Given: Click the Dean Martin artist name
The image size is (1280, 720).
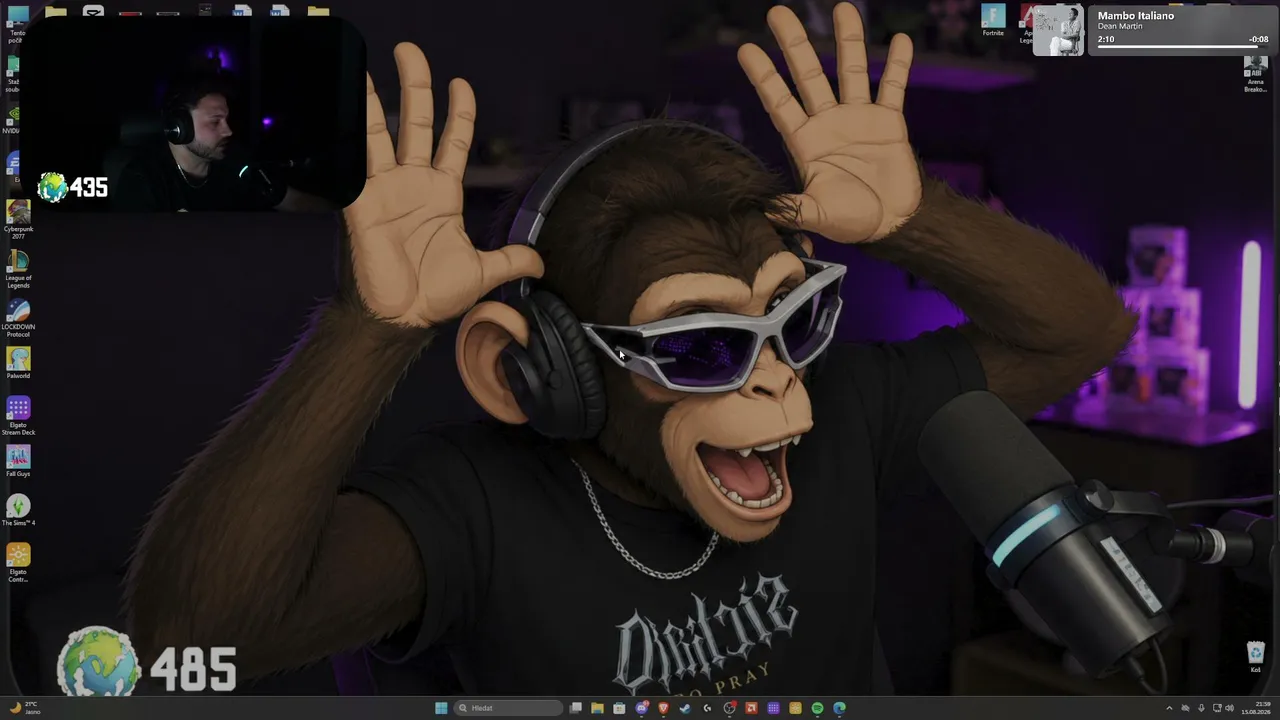Looking at the screenshot, I should 1120,27.
